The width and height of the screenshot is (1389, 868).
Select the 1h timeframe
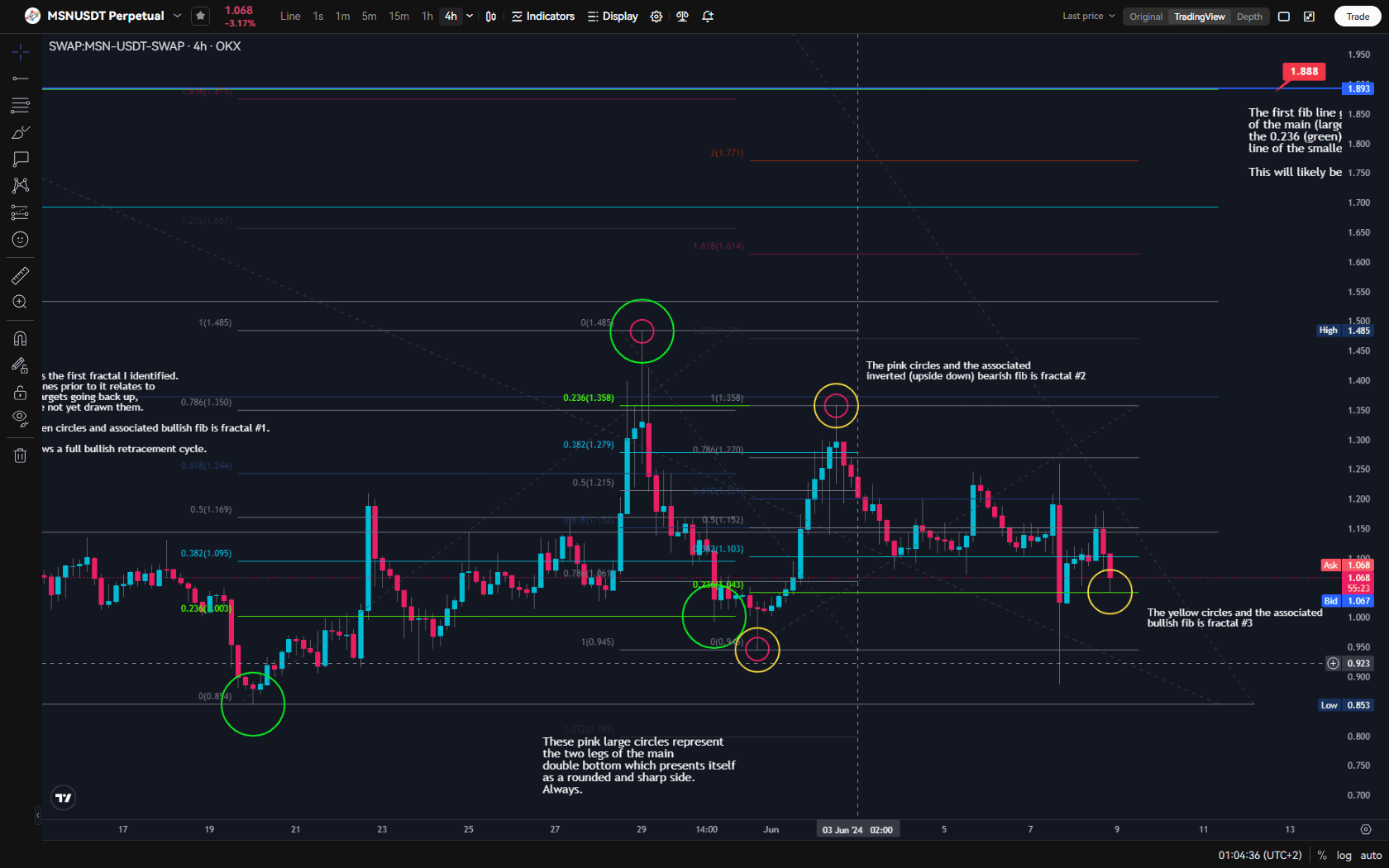click(x=427, y=17)
